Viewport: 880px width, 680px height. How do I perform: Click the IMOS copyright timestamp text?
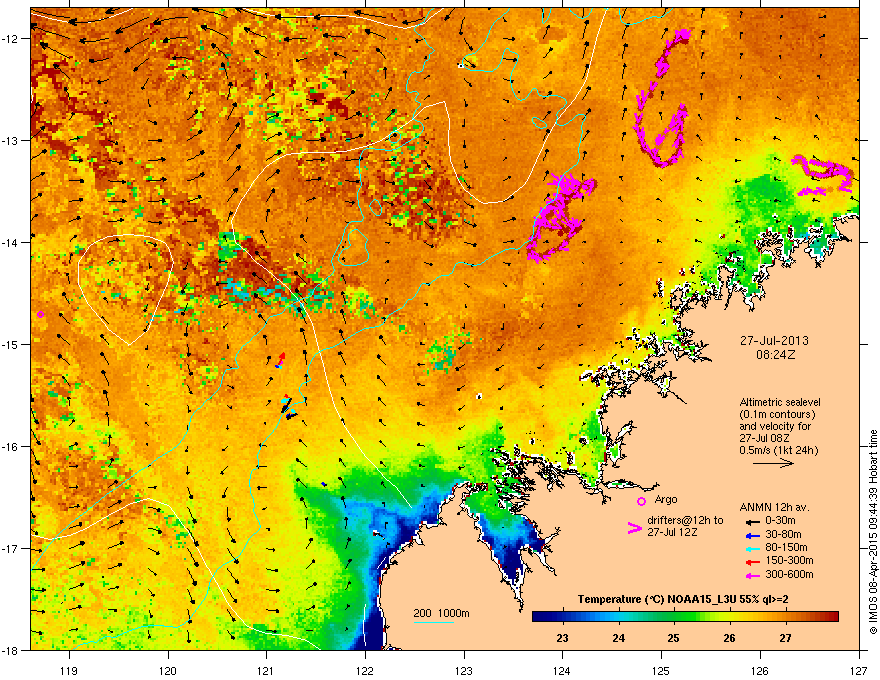click(x=873, y=532)
